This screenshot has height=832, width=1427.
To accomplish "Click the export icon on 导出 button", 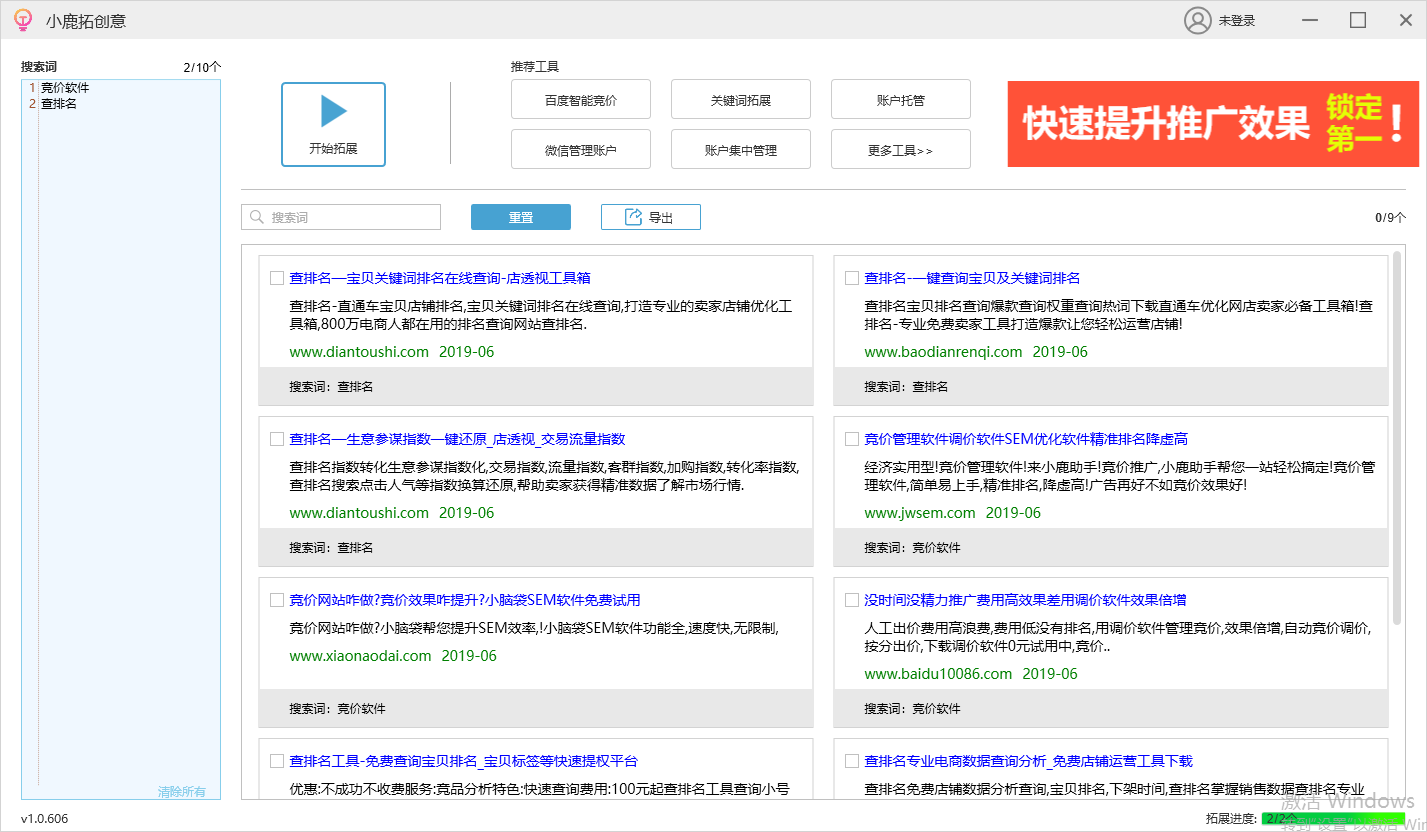I will coord(633,217).
